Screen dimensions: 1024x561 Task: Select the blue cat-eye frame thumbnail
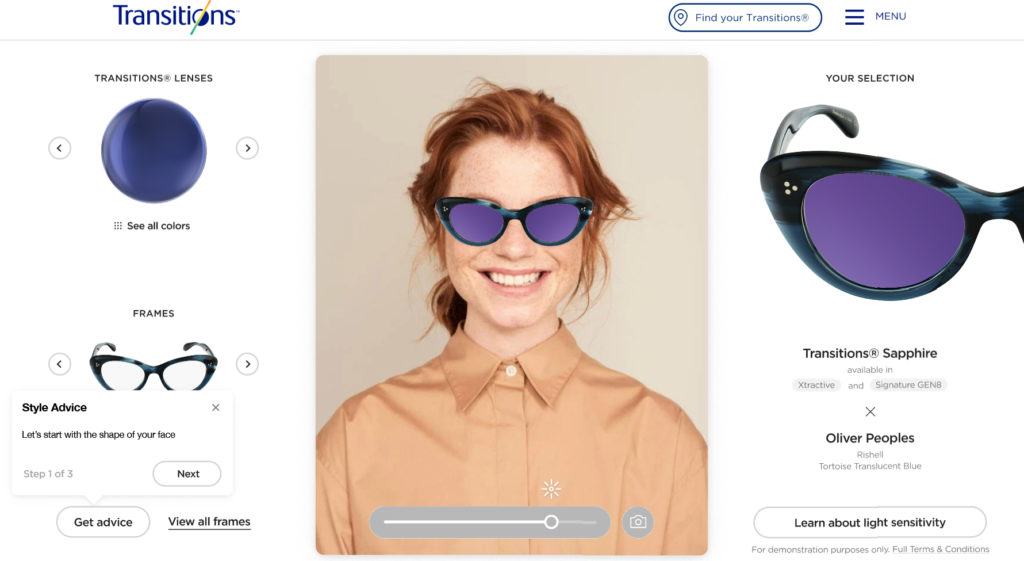pos(153,366)
